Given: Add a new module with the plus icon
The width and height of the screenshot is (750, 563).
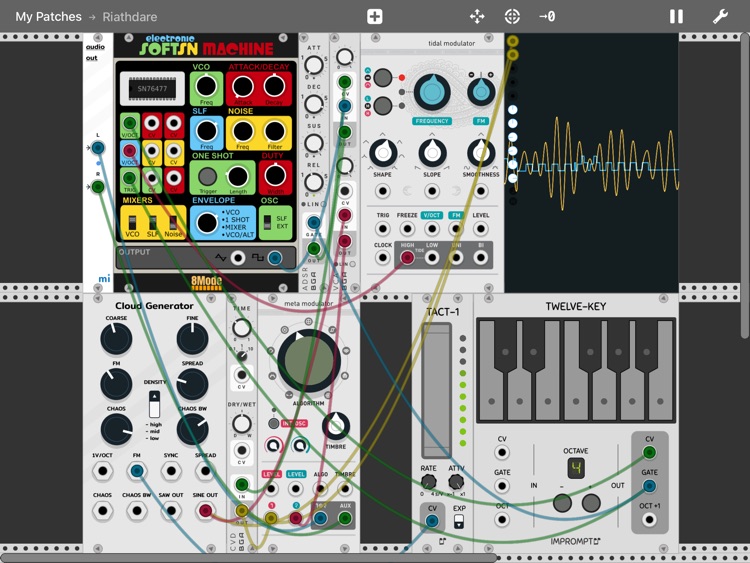Looking at the screenshot, I should (375, 17).
